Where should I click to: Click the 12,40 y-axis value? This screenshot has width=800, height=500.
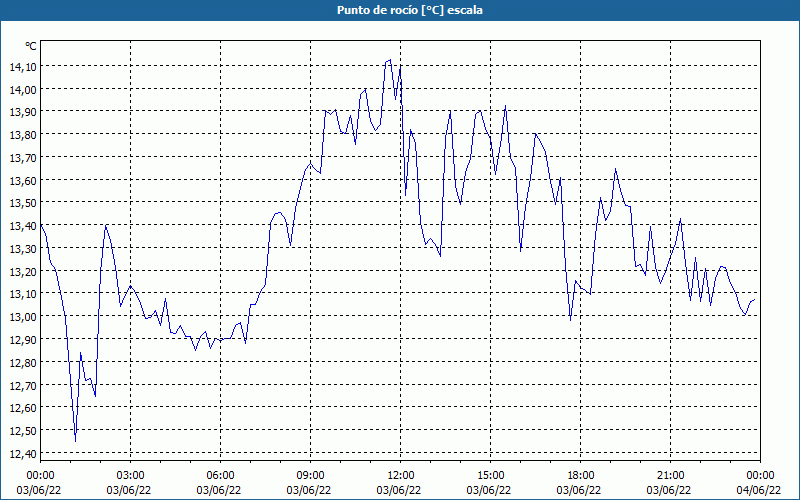23,454
